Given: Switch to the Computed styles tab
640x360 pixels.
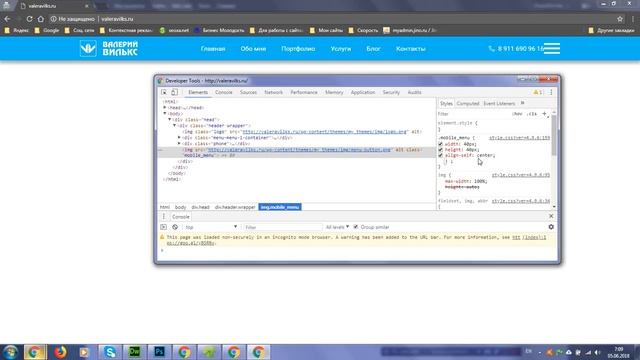Looking at the screenshot, I should (468, 104).
